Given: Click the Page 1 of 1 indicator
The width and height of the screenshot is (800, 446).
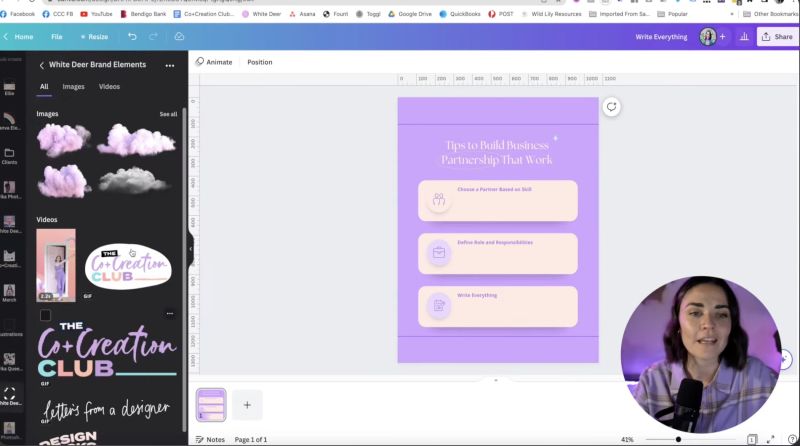Looking at the screenshot, I should (x=251, y=439).
